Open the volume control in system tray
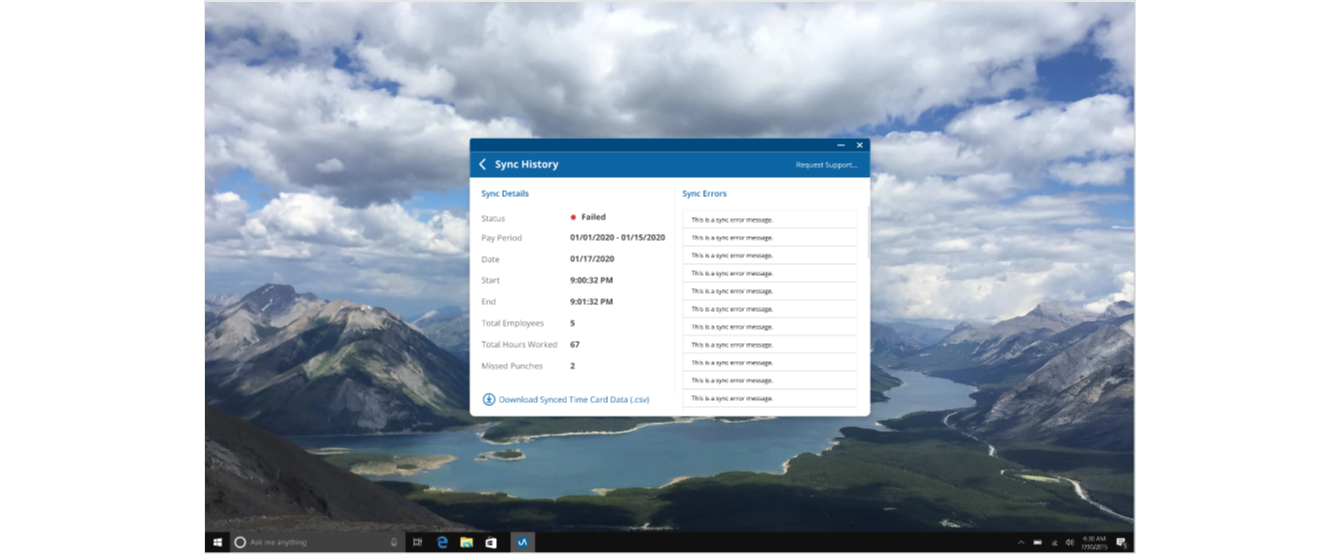Image resolution: width=1339 pixels, height=554 pixels. [x=1070, y=542]
